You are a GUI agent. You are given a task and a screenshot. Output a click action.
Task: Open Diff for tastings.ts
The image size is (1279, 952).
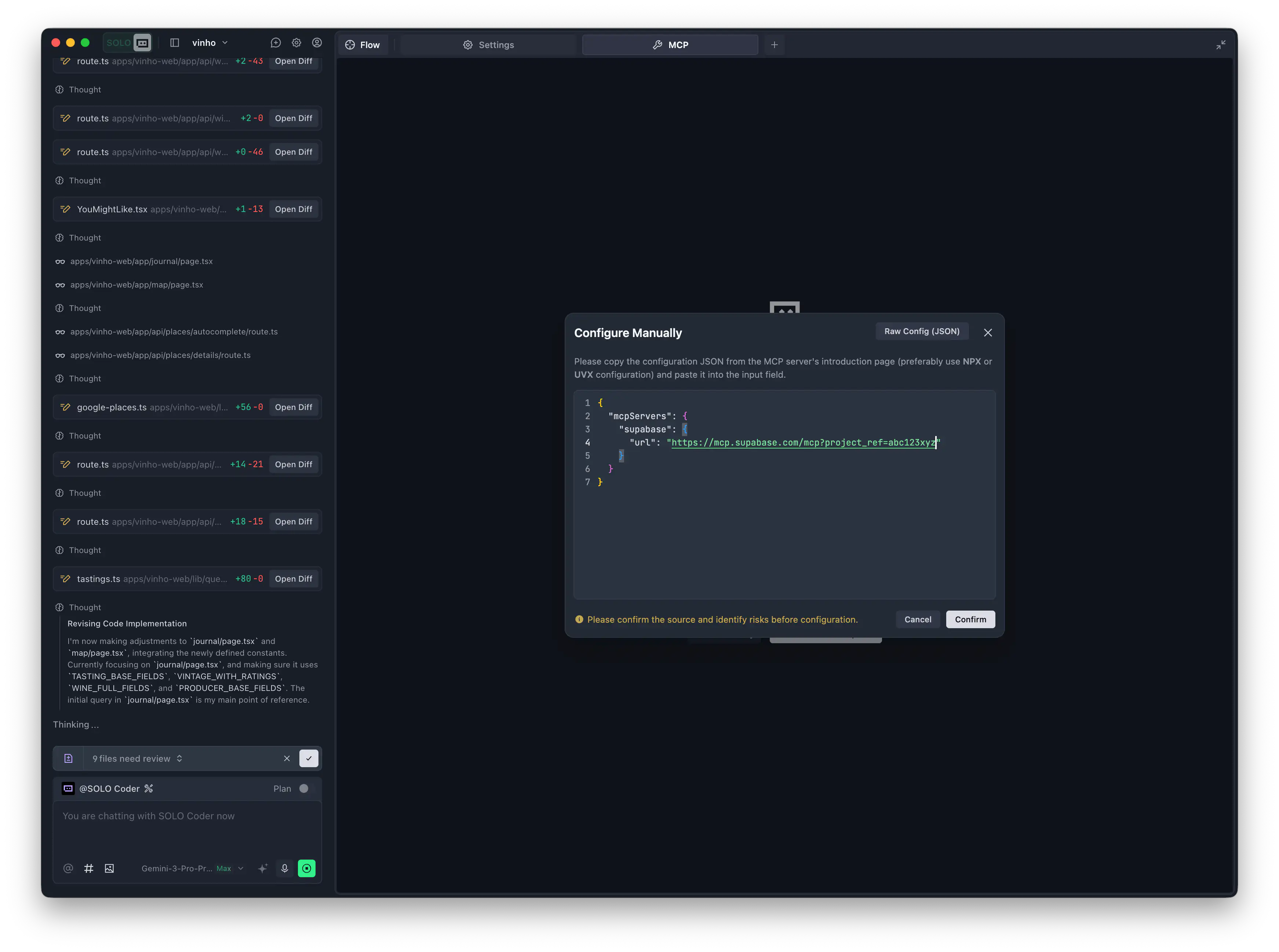[294, 579]
